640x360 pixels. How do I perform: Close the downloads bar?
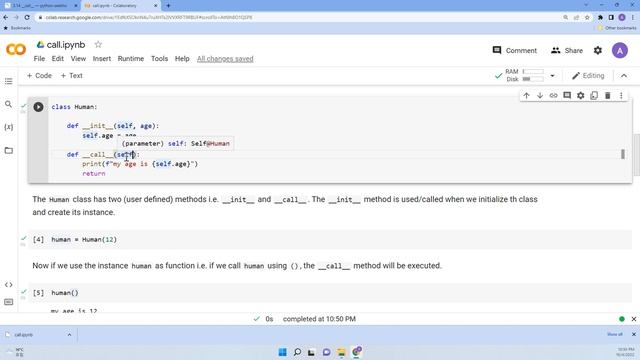pos(633,335)
